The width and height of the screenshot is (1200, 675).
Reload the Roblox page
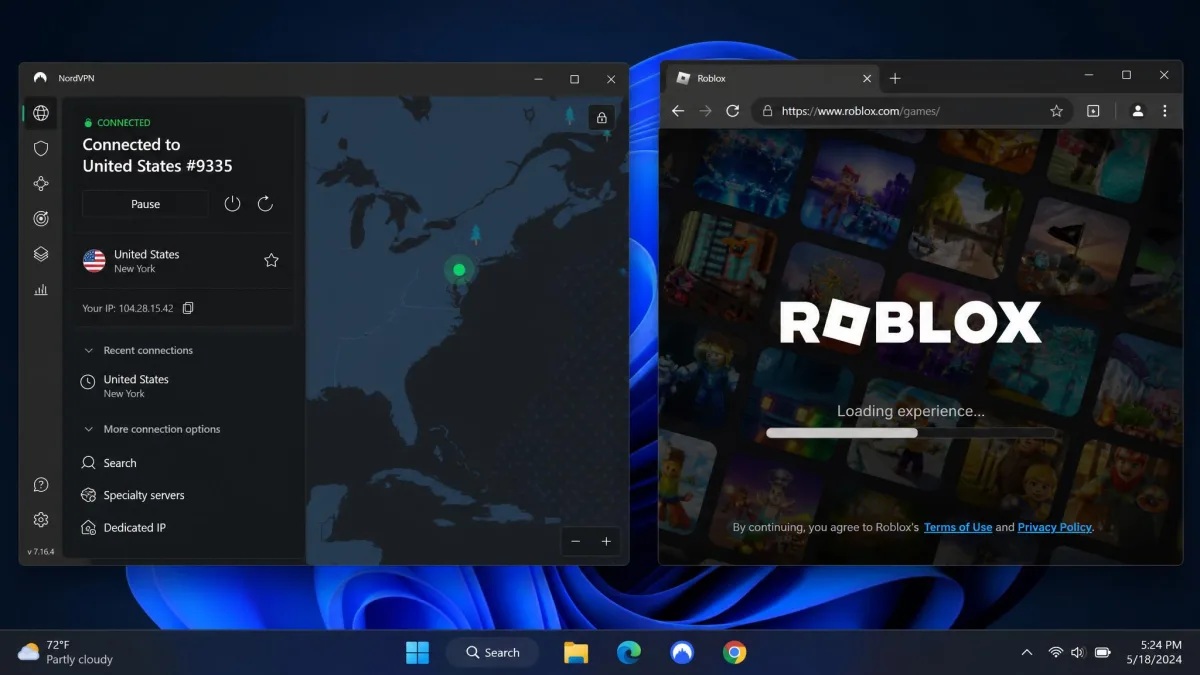[x=732, y=111]
